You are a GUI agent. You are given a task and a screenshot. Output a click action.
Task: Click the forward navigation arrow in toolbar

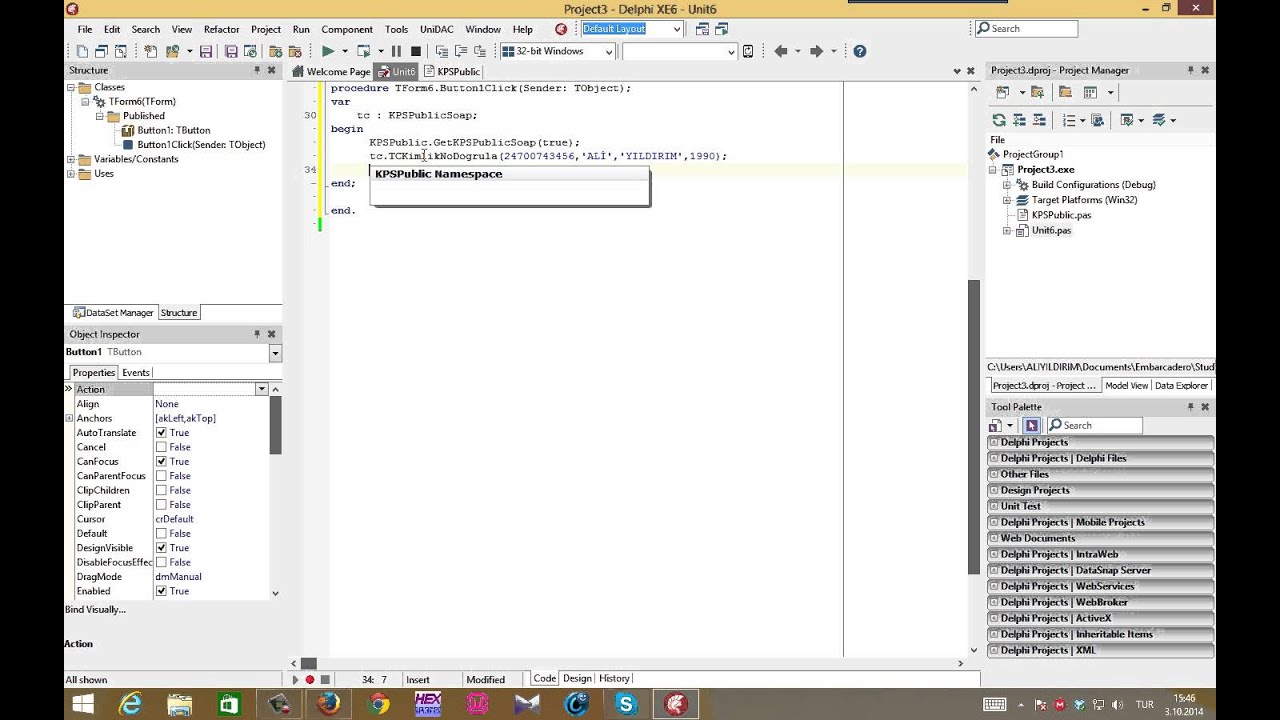click(x=816, y=51)
